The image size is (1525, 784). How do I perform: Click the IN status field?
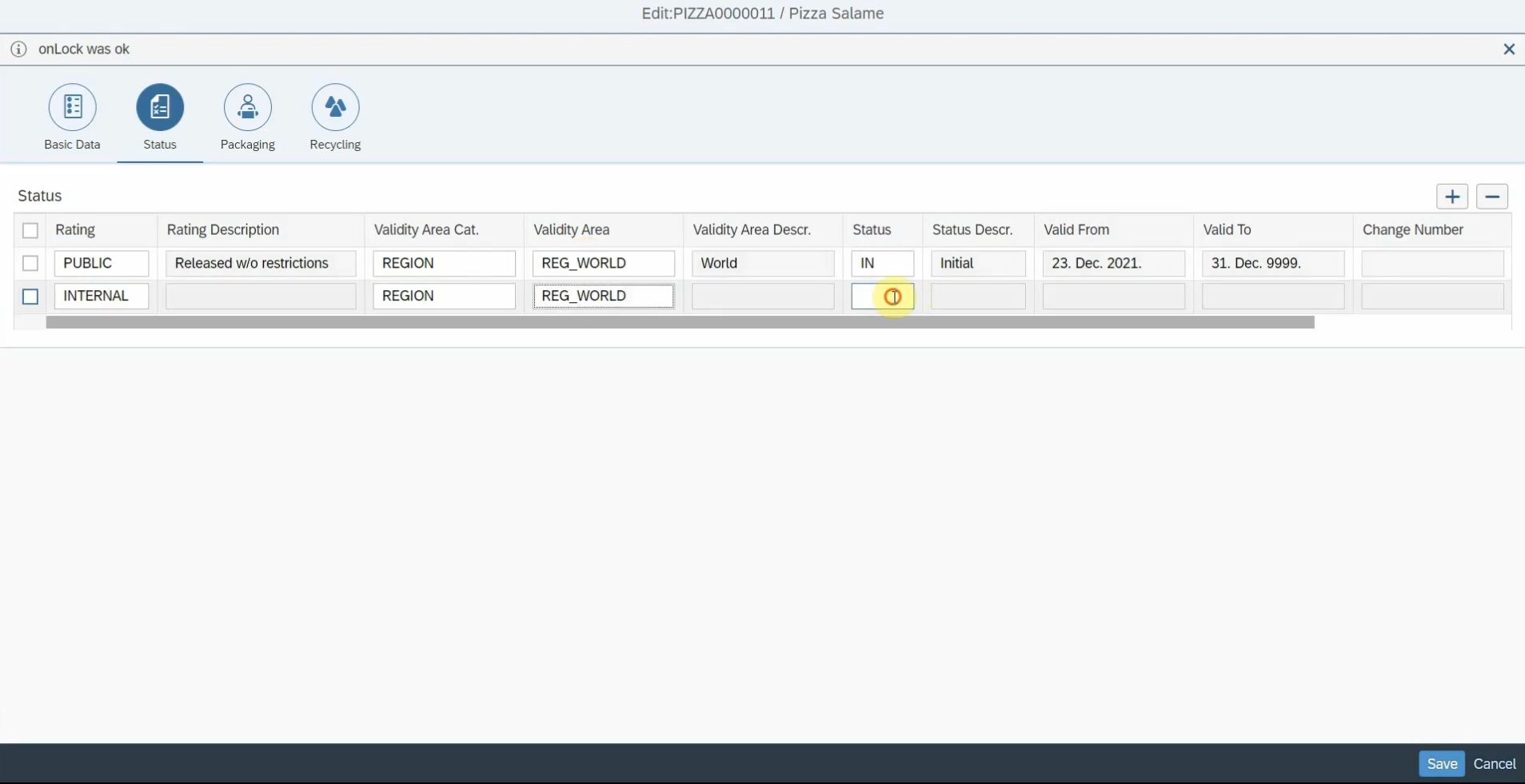[x=883, y=263]
